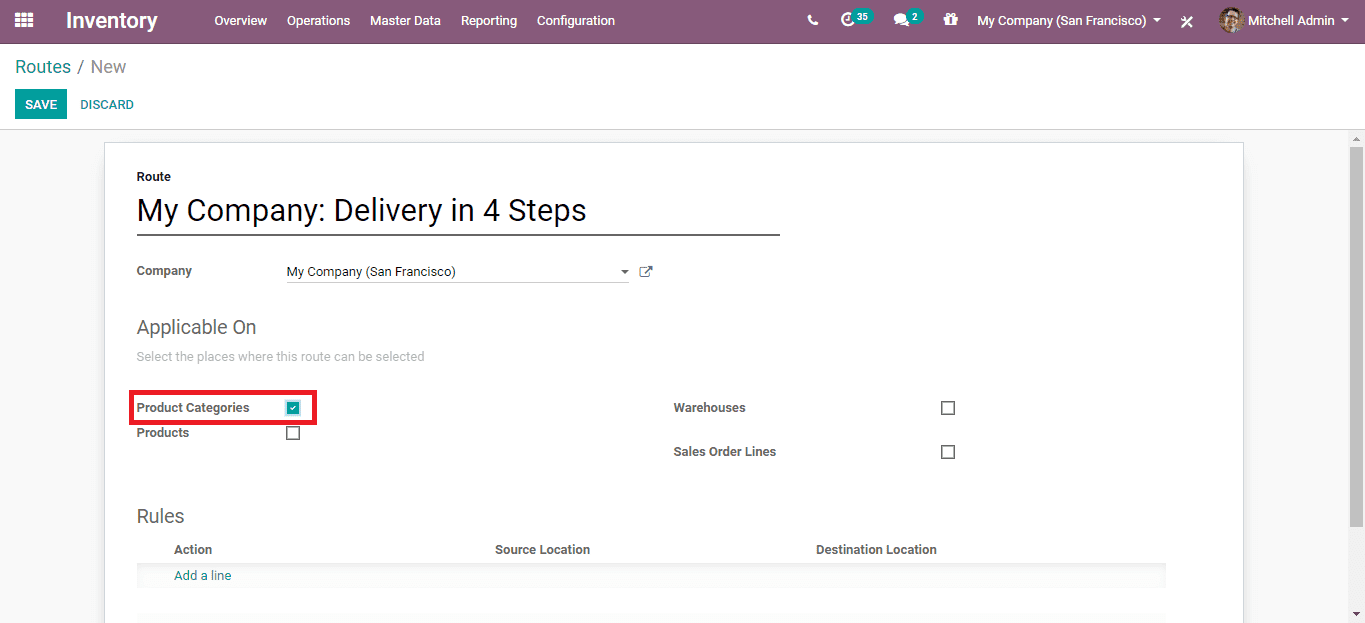This screenshot has height=623, width=1365.
Task: Click the Warehouses label
Action: pyautogui.click(x=710, y=408)
